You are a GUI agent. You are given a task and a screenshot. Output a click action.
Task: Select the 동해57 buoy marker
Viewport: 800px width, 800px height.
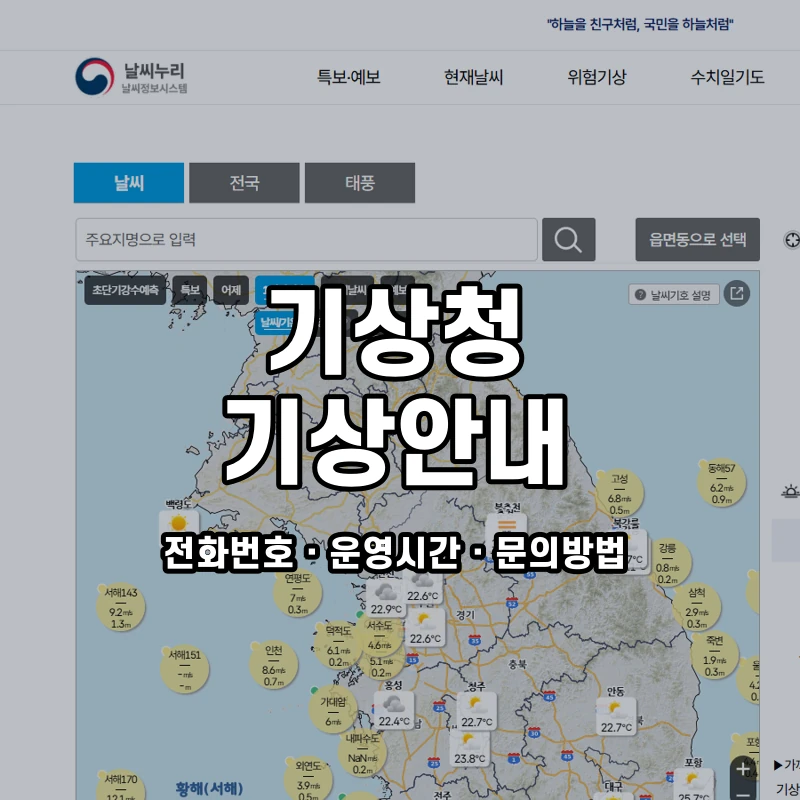point(721,483)
